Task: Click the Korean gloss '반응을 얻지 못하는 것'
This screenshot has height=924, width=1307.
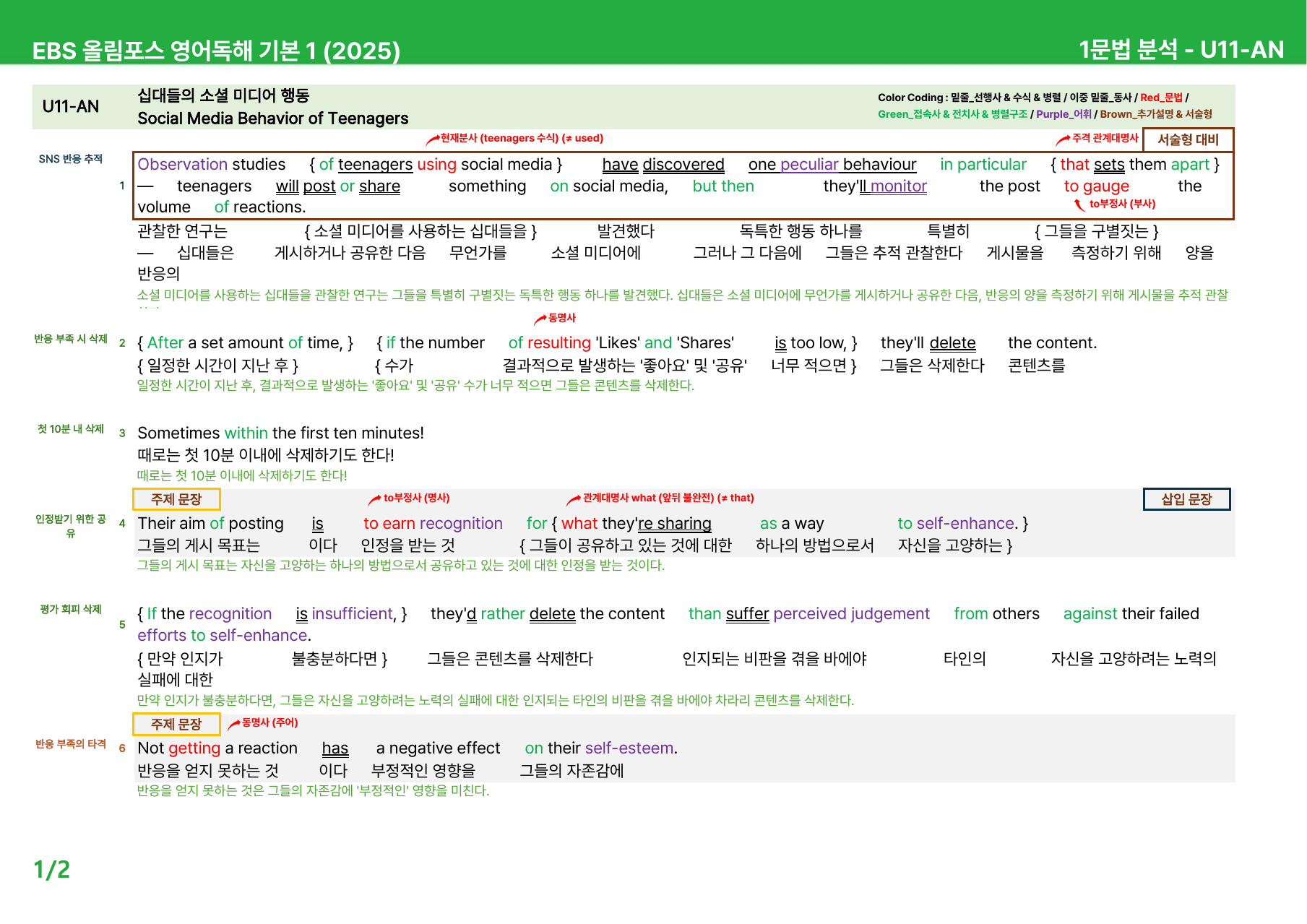Action: (208, 771)
